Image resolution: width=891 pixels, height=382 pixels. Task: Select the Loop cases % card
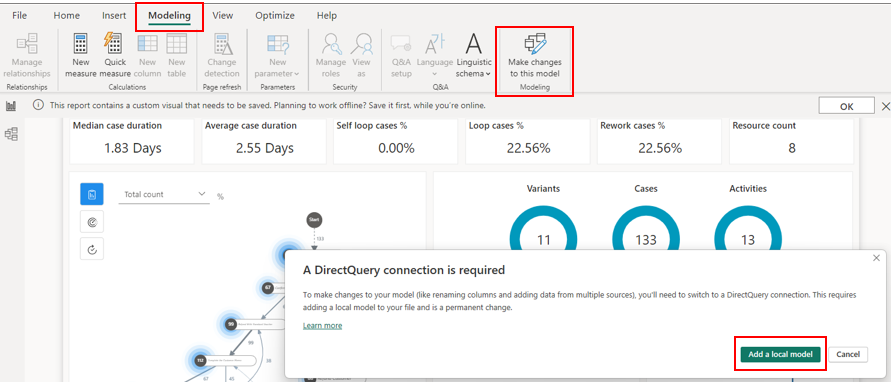[x=527, y=141]
